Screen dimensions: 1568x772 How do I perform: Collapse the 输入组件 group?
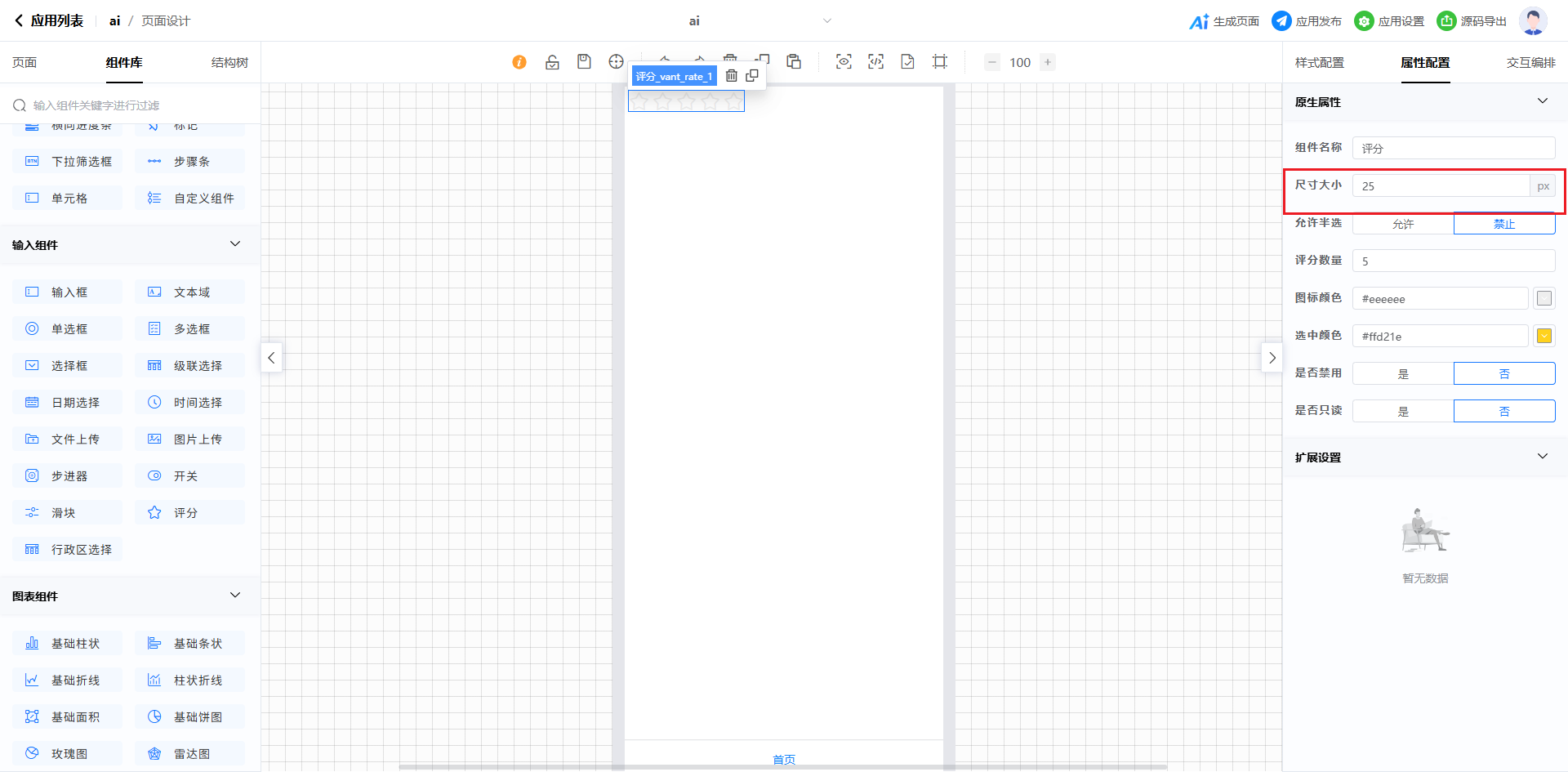pos(235,244)
